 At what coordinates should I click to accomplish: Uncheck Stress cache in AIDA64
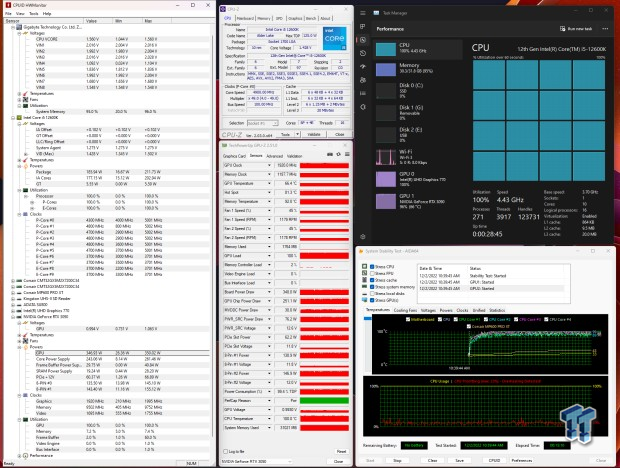coord(372,280)
